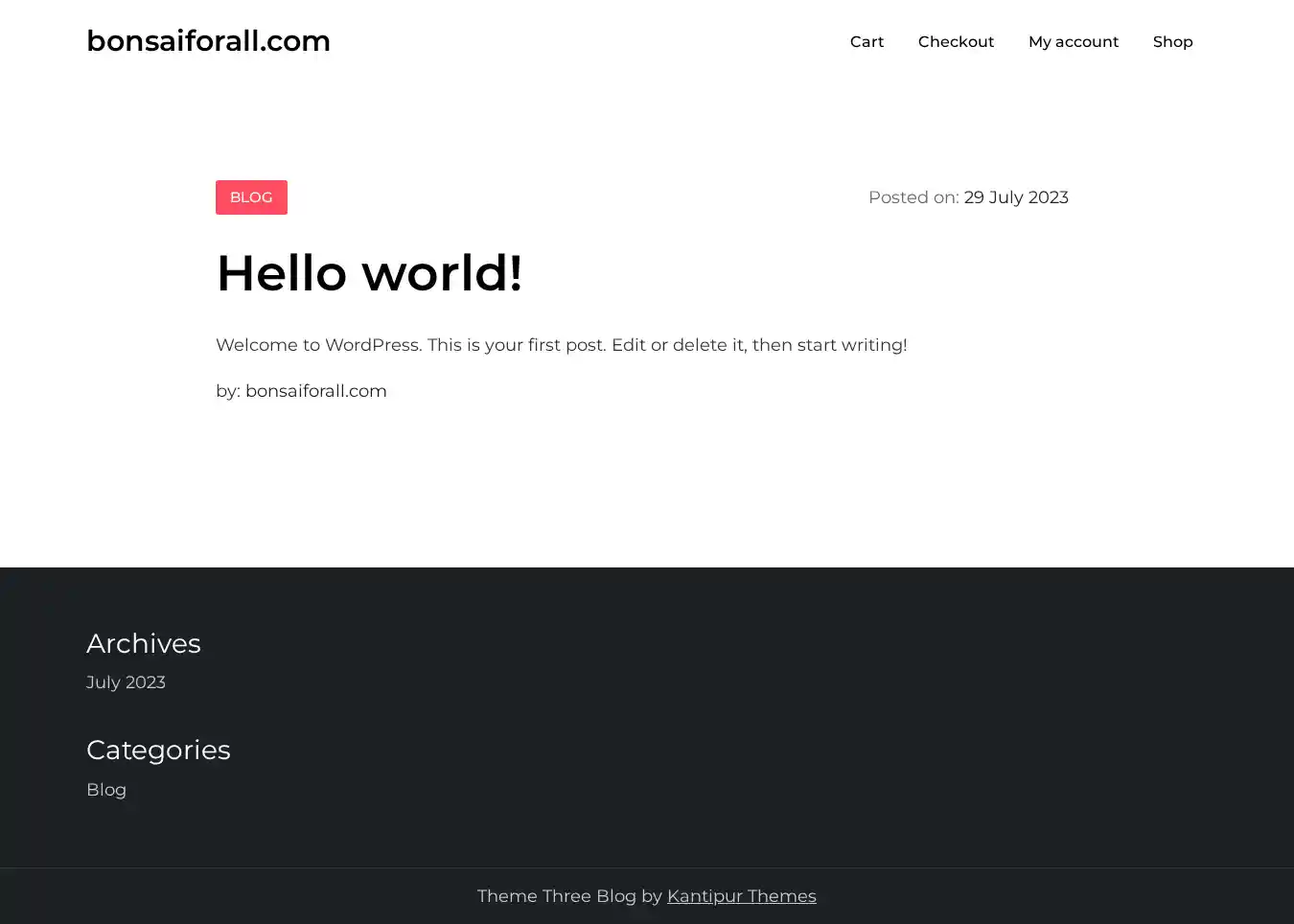Screen dimensions: 1294x924
Task: Navigate to My account
Action: (x=1073, y=42)
